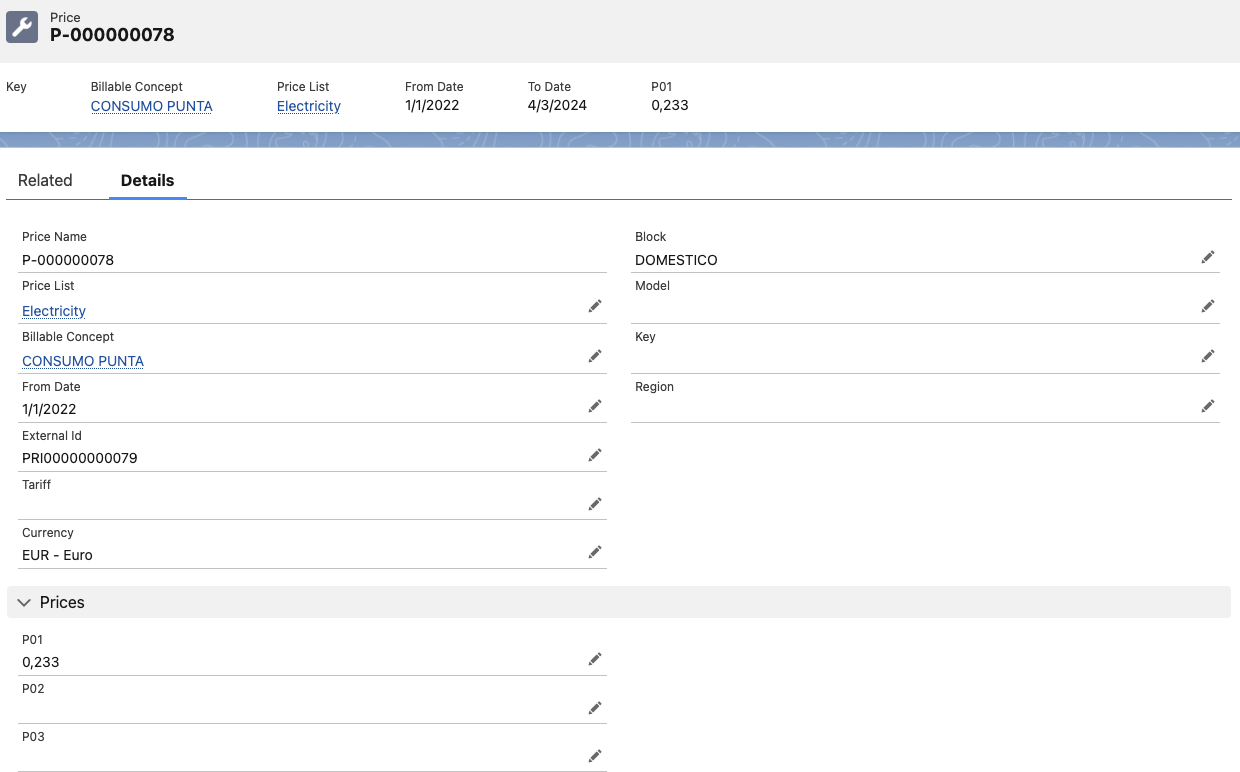Click the From Date value in header
The width and height of the screenshot is (1240, 772).
point(432,105)
